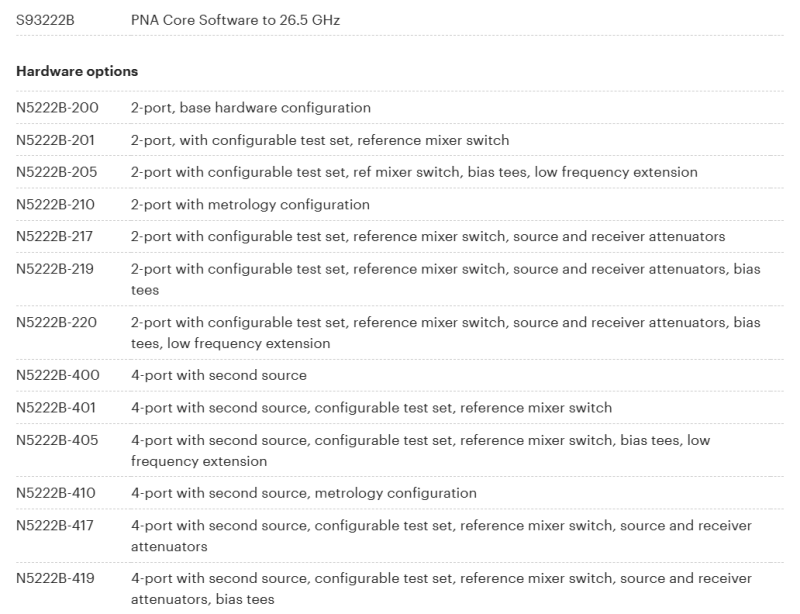Viewport: 800px width, 614px height.
Task: Click the 2-port with metrology configuration description
Action: click(250, 205)
